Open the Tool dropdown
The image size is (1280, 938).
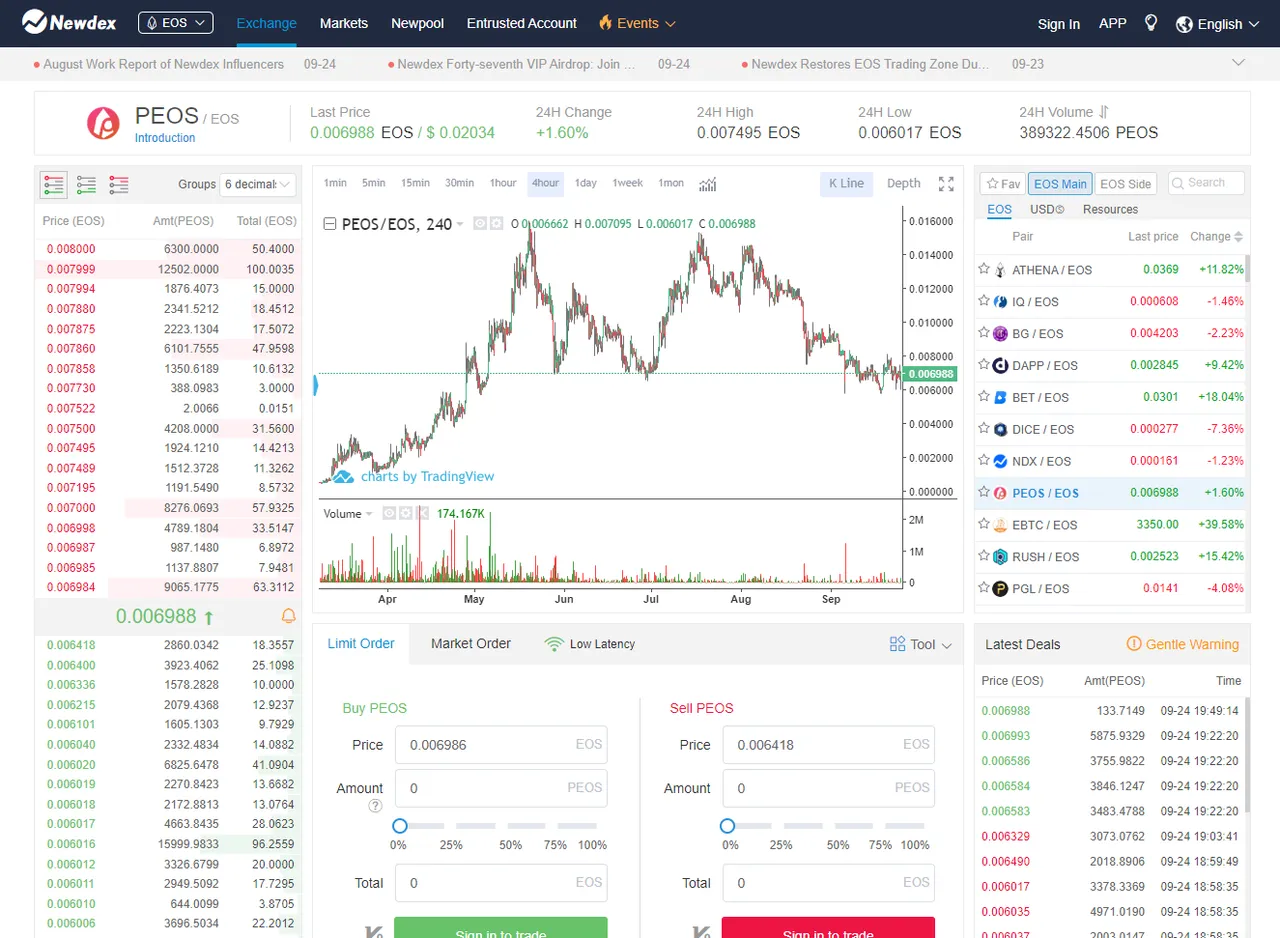pyautogui.click(x=921, y=644)
